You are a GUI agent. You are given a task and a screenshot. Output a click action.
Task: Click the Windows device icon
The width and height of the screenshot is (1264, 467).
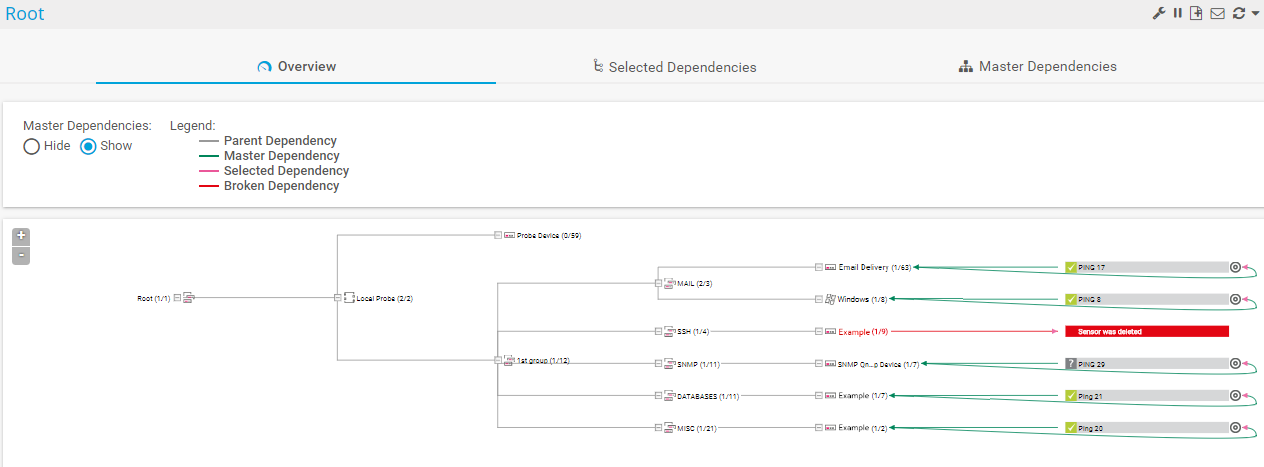830,299
